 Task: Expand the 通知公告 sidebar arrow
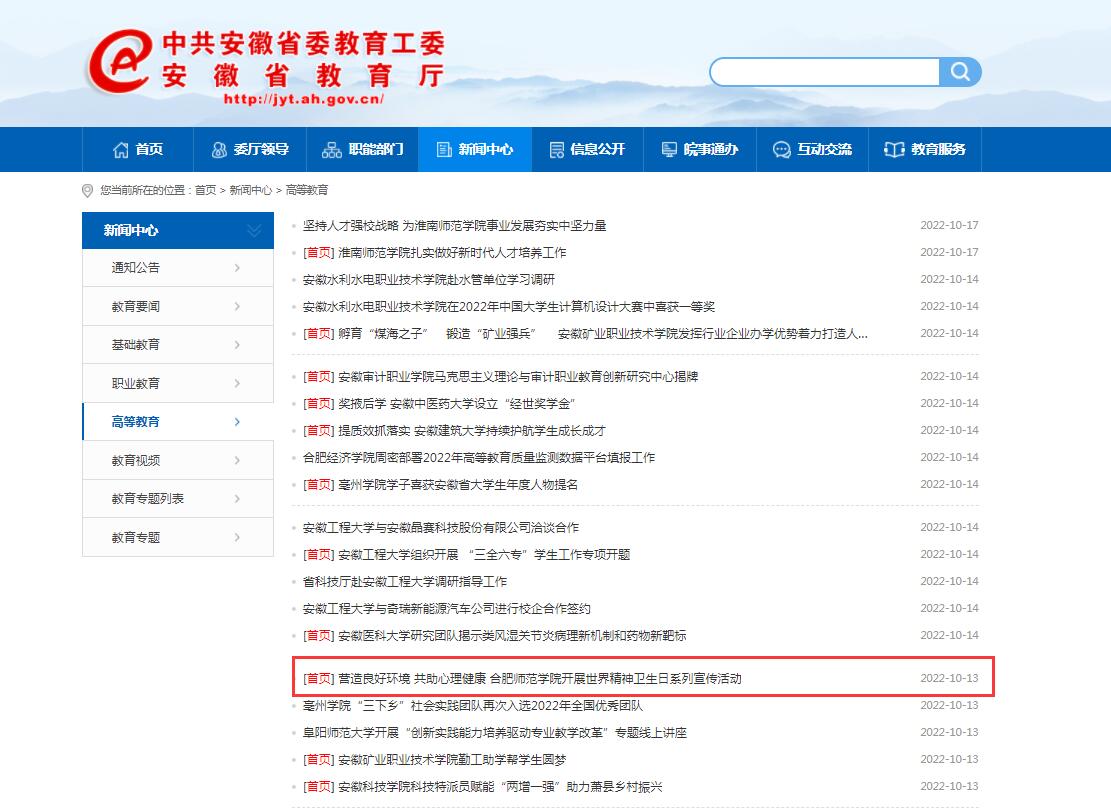[237, 268]
